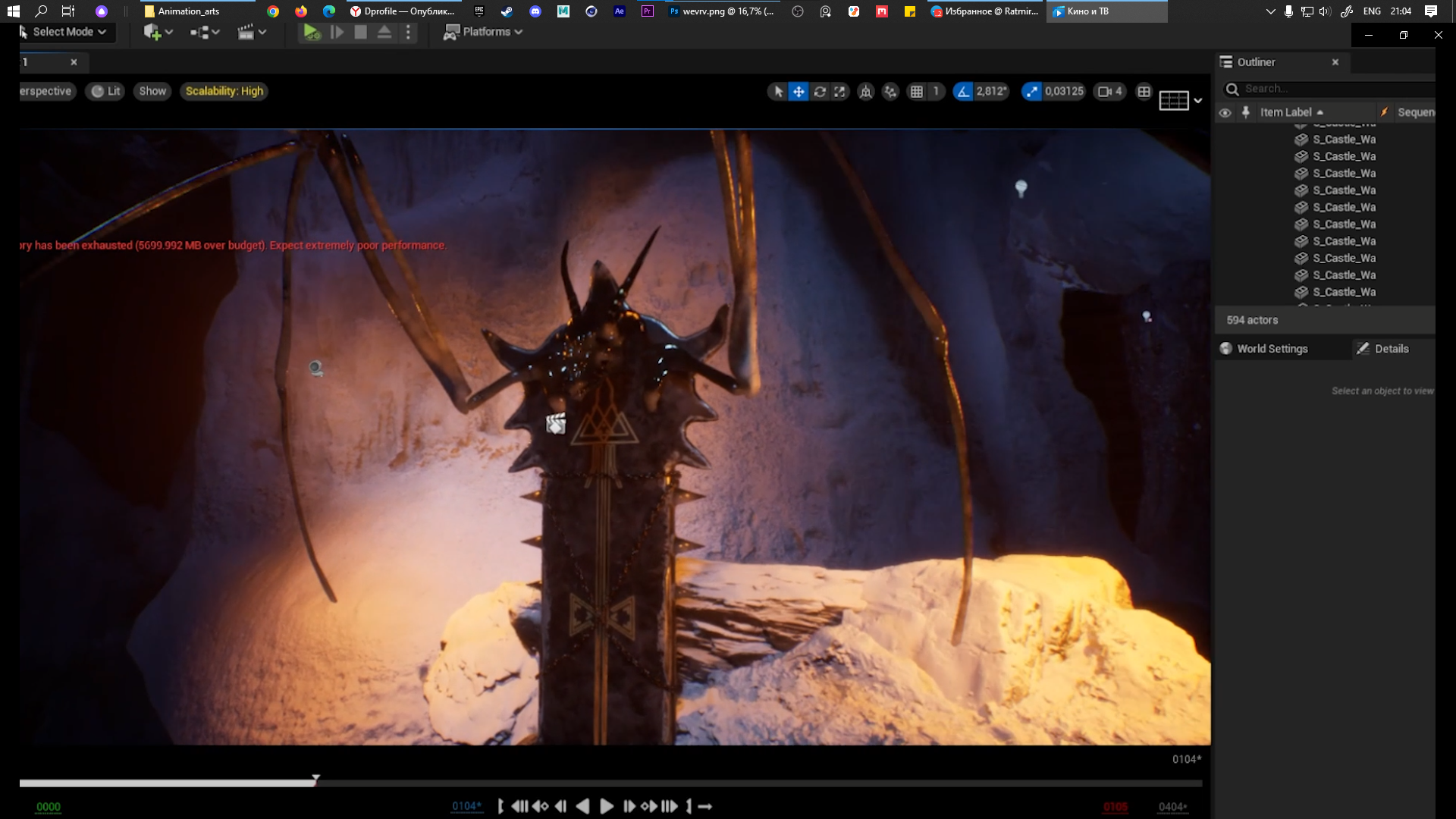Select the Scale transform tool
Image resolution: width=1456 pixels, height=819 pixels.
click(x=839, y=92)
